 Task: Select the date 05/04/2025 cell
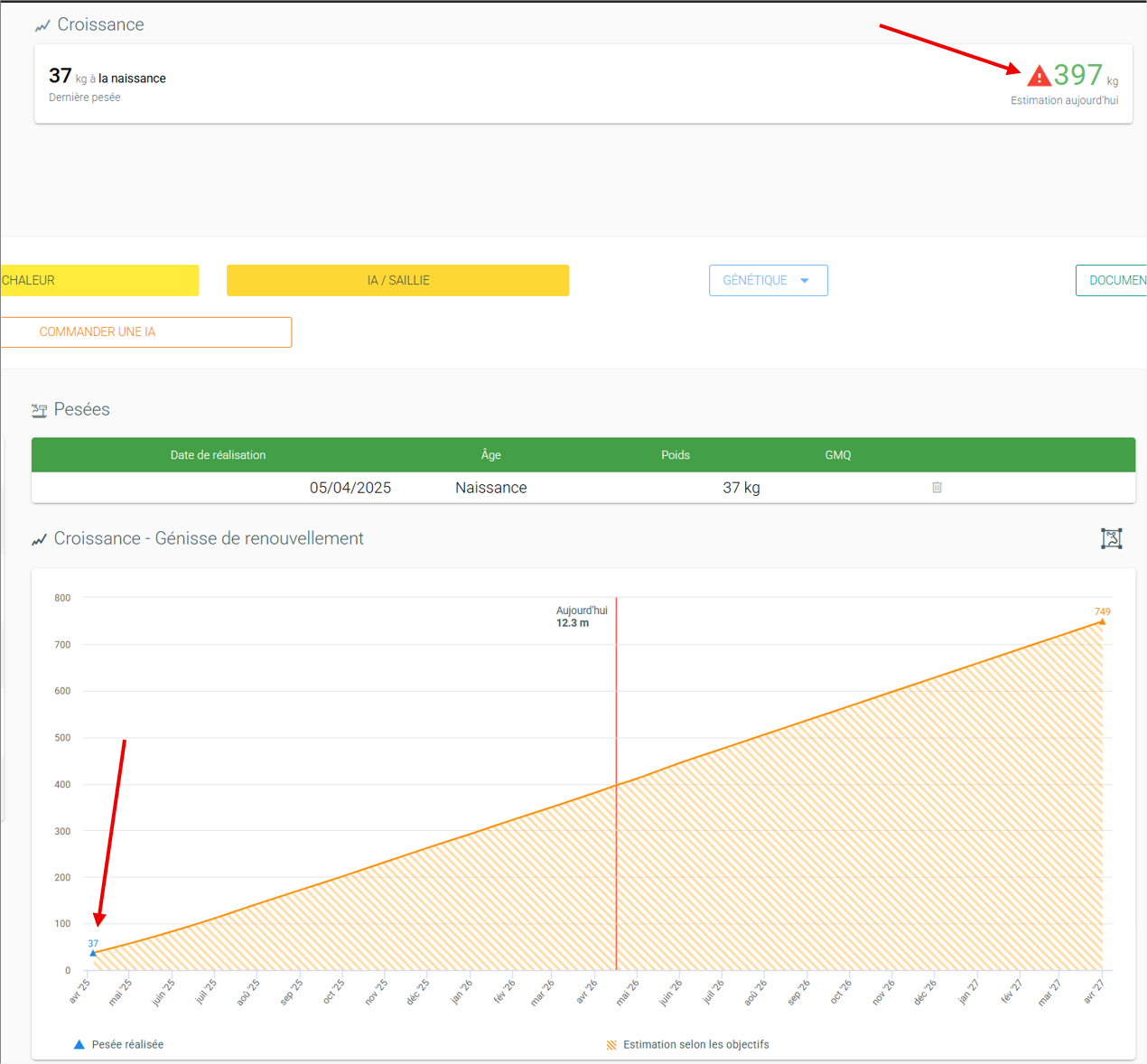(350, 488)
